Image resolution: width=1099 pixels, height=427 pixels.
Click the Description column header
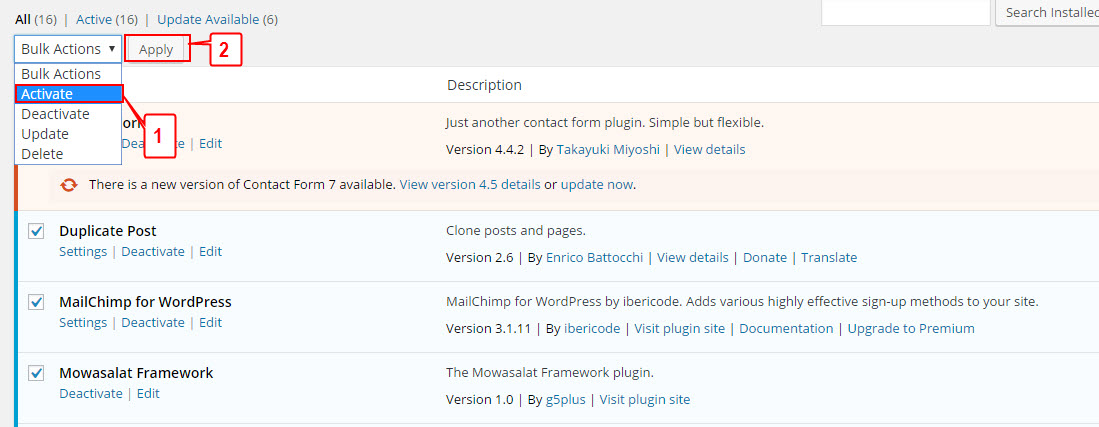484,85
